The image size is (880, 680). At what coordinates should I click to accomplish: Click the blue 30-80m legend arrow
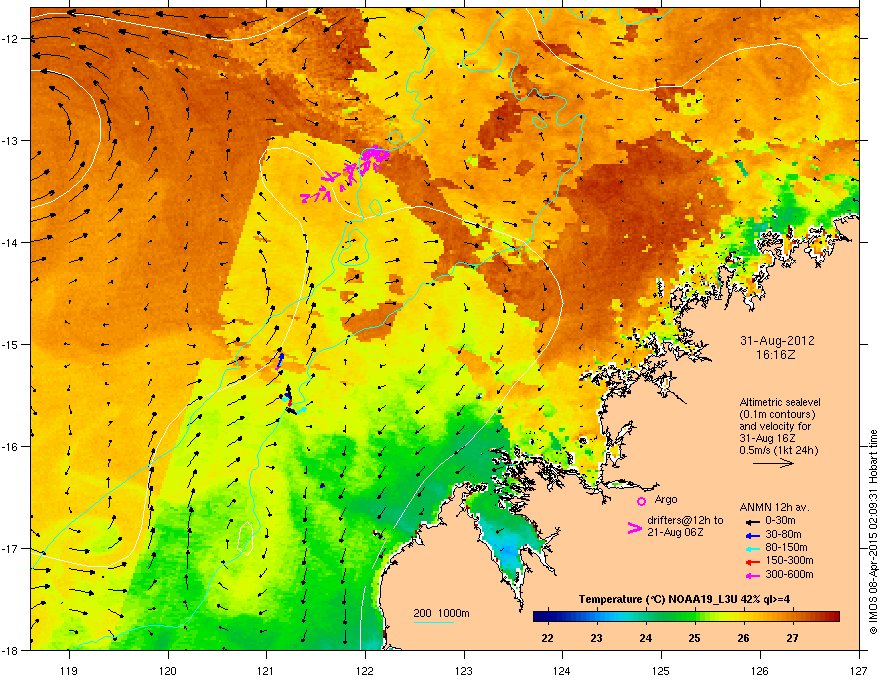(755, 535)
